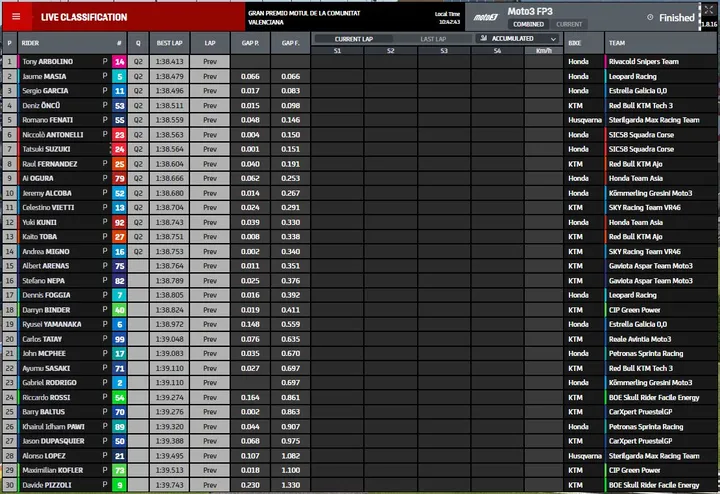The height and width of the screenshot is (494, 720).
Task: Select rider Kaito TOBA
Action: pos(39,237)
